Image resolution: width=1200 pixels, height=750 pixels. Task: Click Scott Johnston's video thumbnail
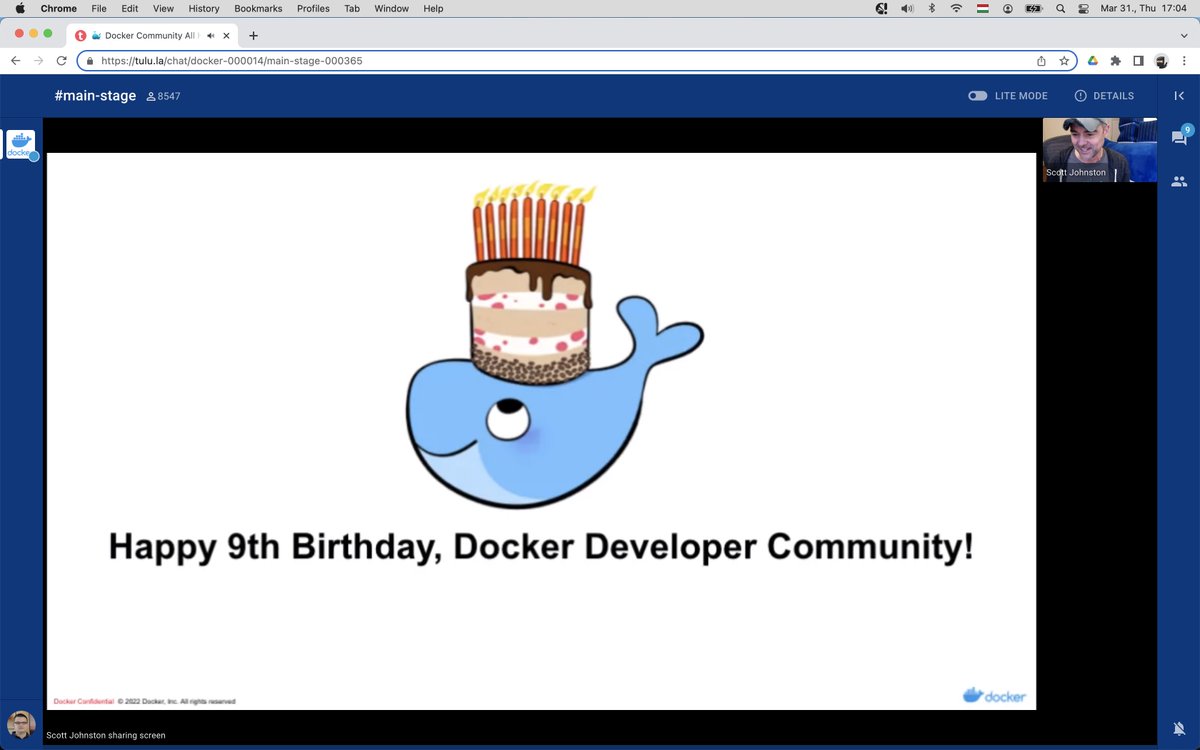point(1100,150)
